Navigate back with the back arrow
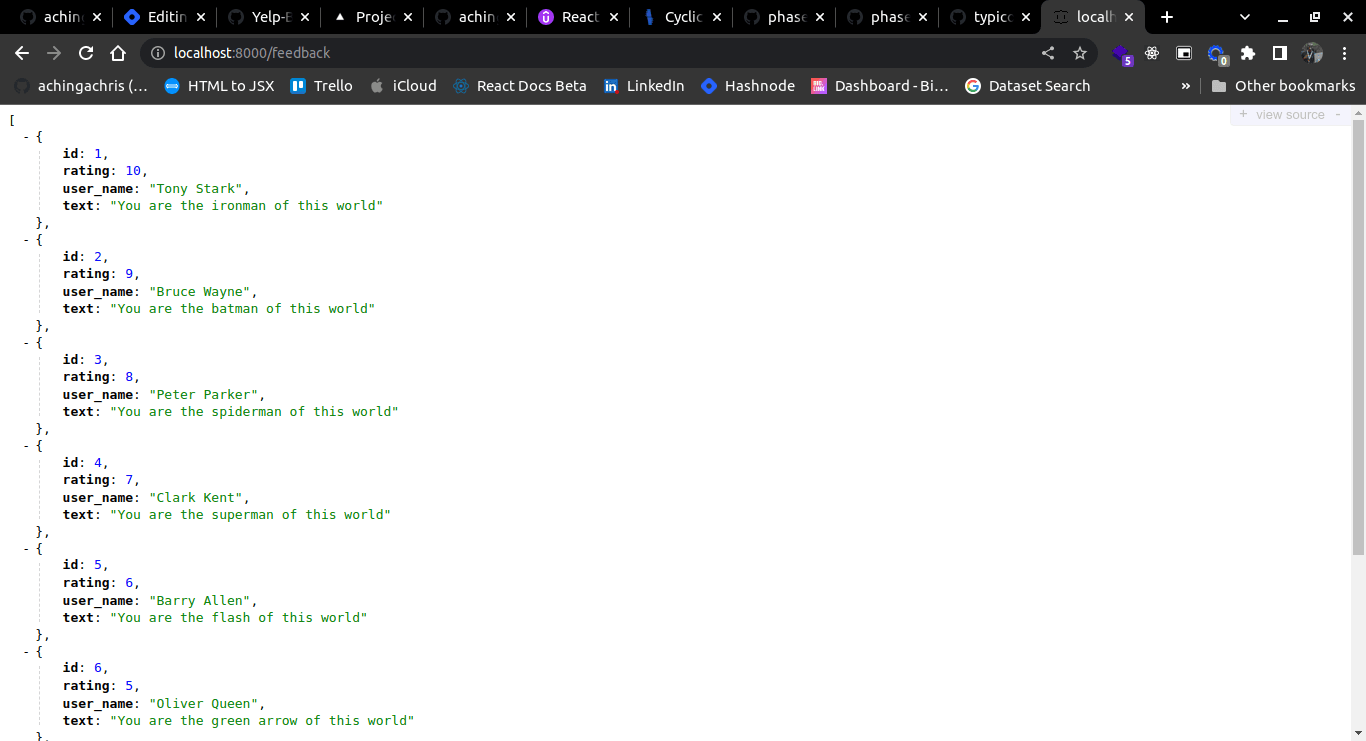1366x741 pixels. pos(22,53)
